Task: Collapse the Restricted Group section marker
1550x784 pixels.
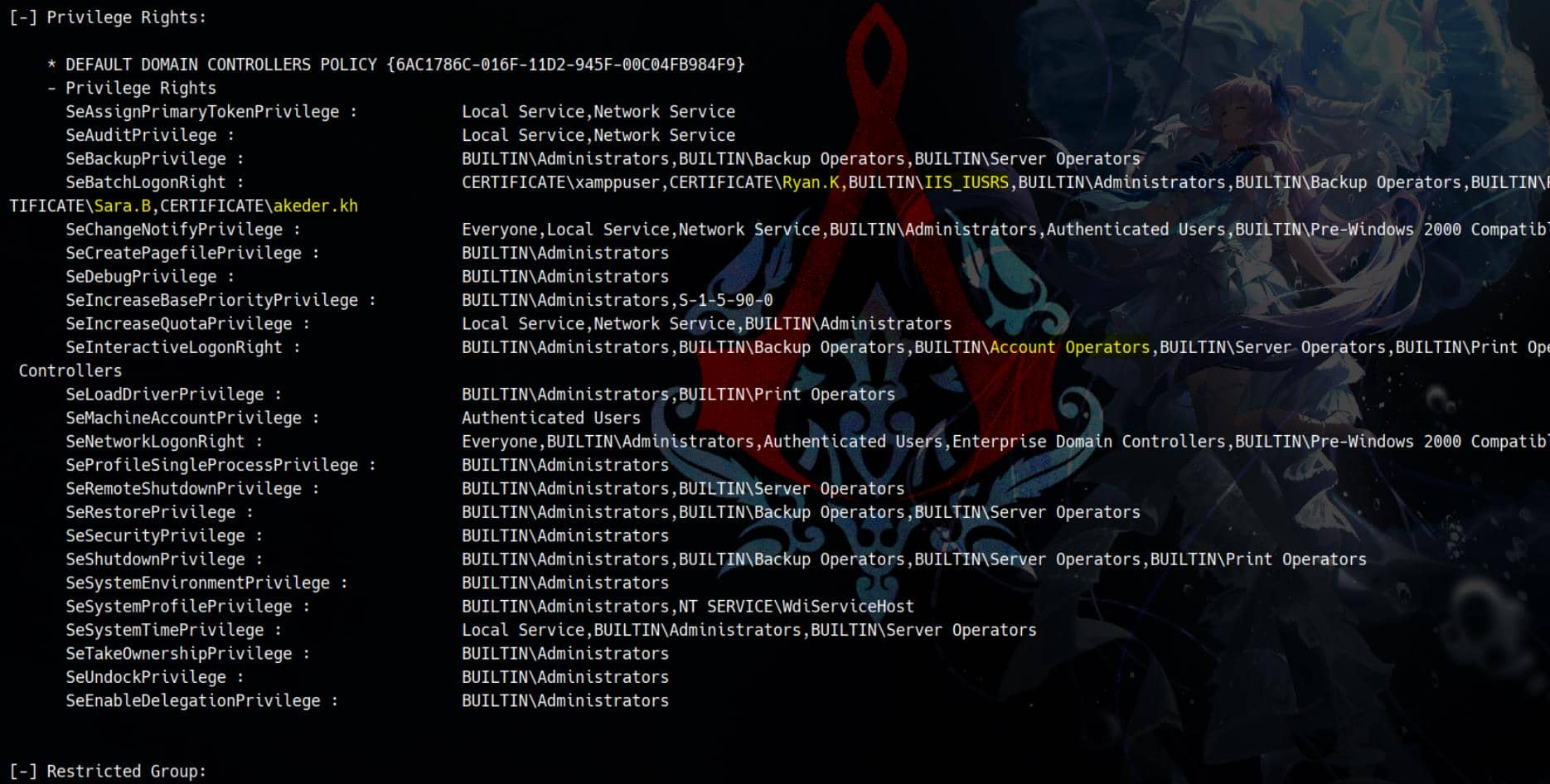Action: point(23,771)
